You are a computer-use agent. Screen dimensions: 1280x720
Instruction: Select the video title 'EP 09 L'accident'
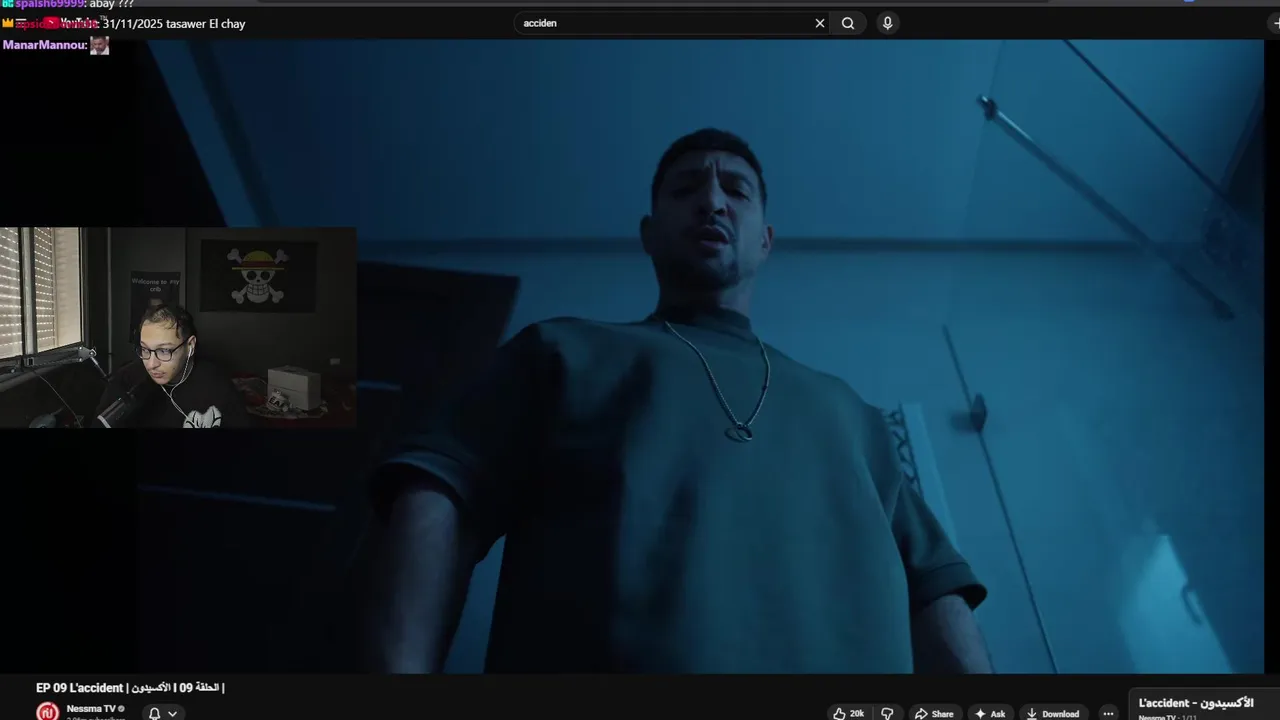click(x=130, y=688)
